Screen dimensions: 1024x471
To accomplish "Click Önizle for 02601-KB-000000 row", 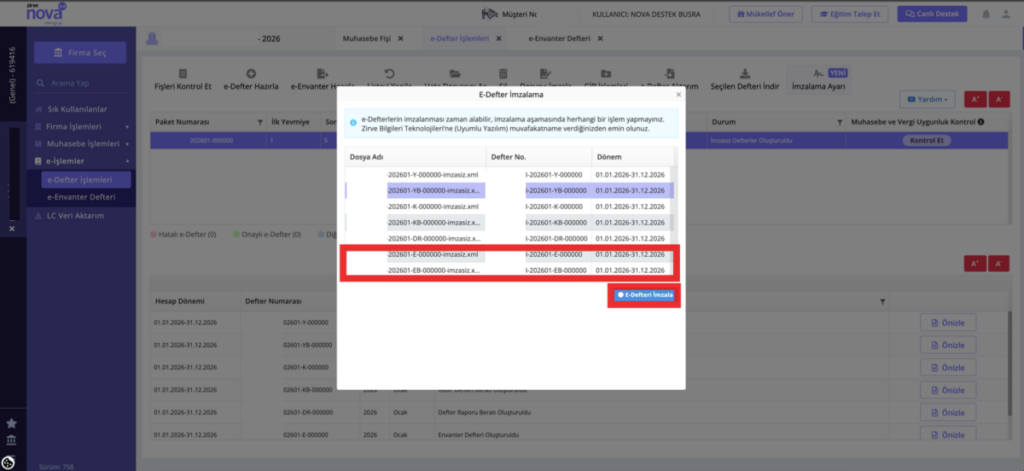I will (948, 390).
